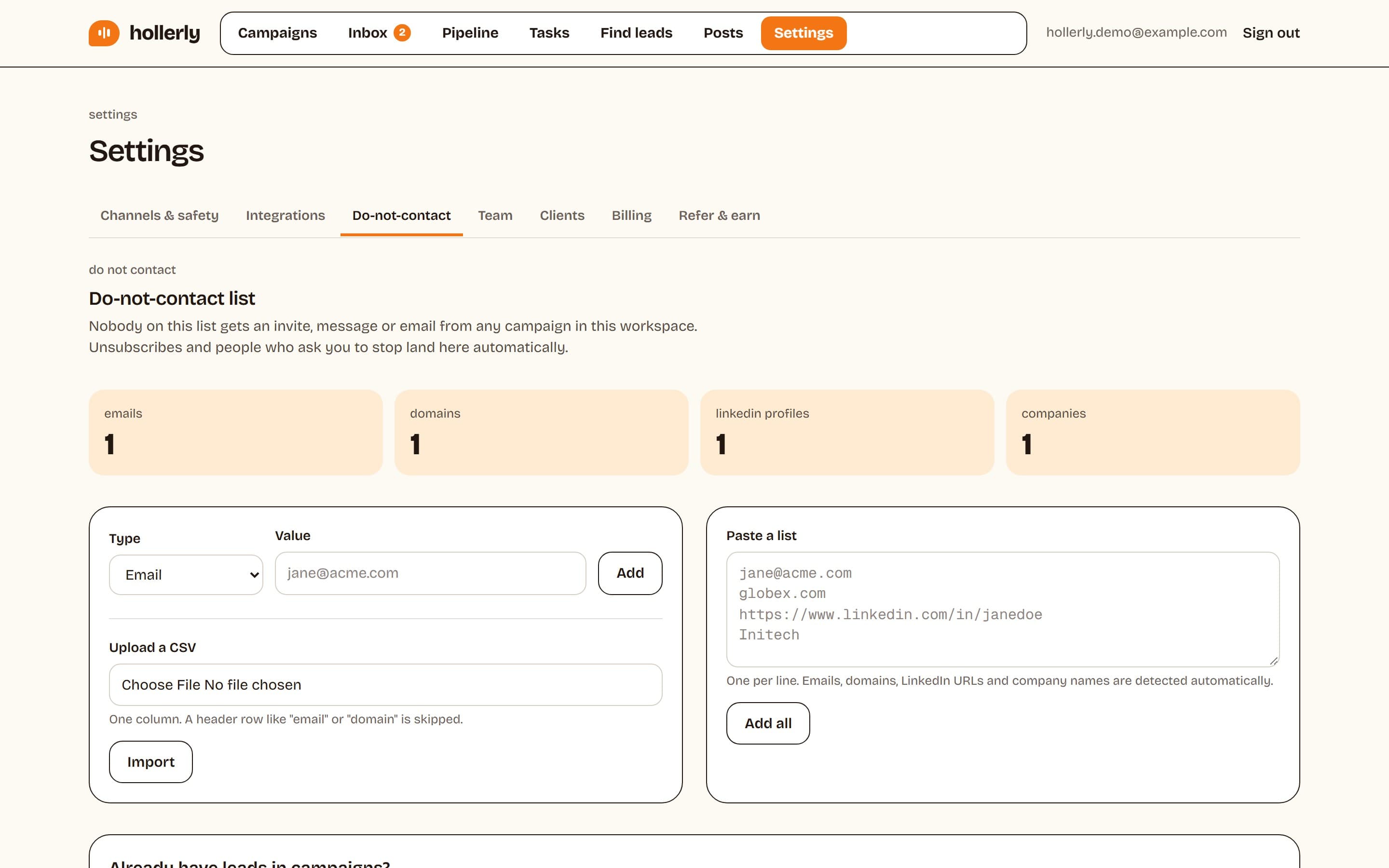Open the Billing tab
The height and width of the screenshot is (868, 1389).
[631, 215]
